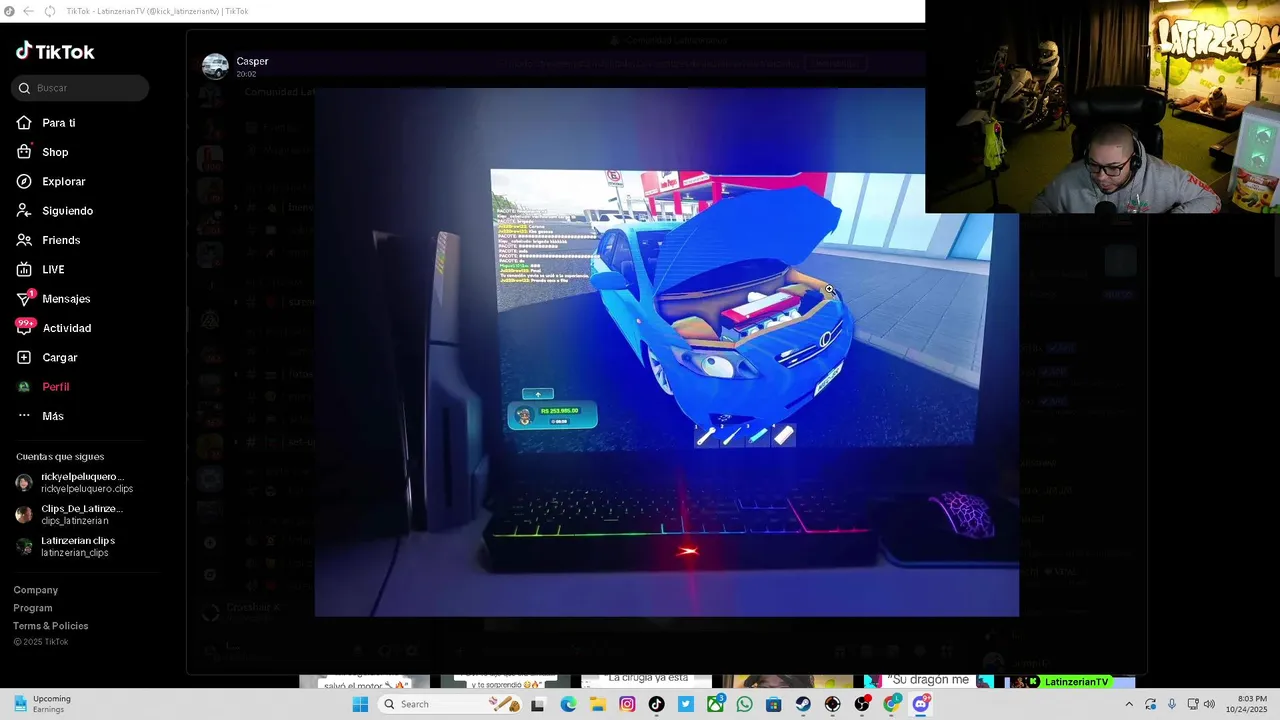Open the Upcoming Earnings taskbar widget
The width and height of the screenshot is (1280, 720).
click(x=42, y=704)
